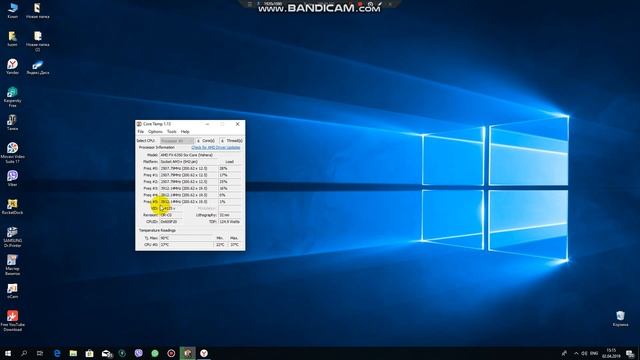Open the Options menu in Core Temp
Image resolution: width=640 pixels, height=360 pixels.
tap(155, 132)
